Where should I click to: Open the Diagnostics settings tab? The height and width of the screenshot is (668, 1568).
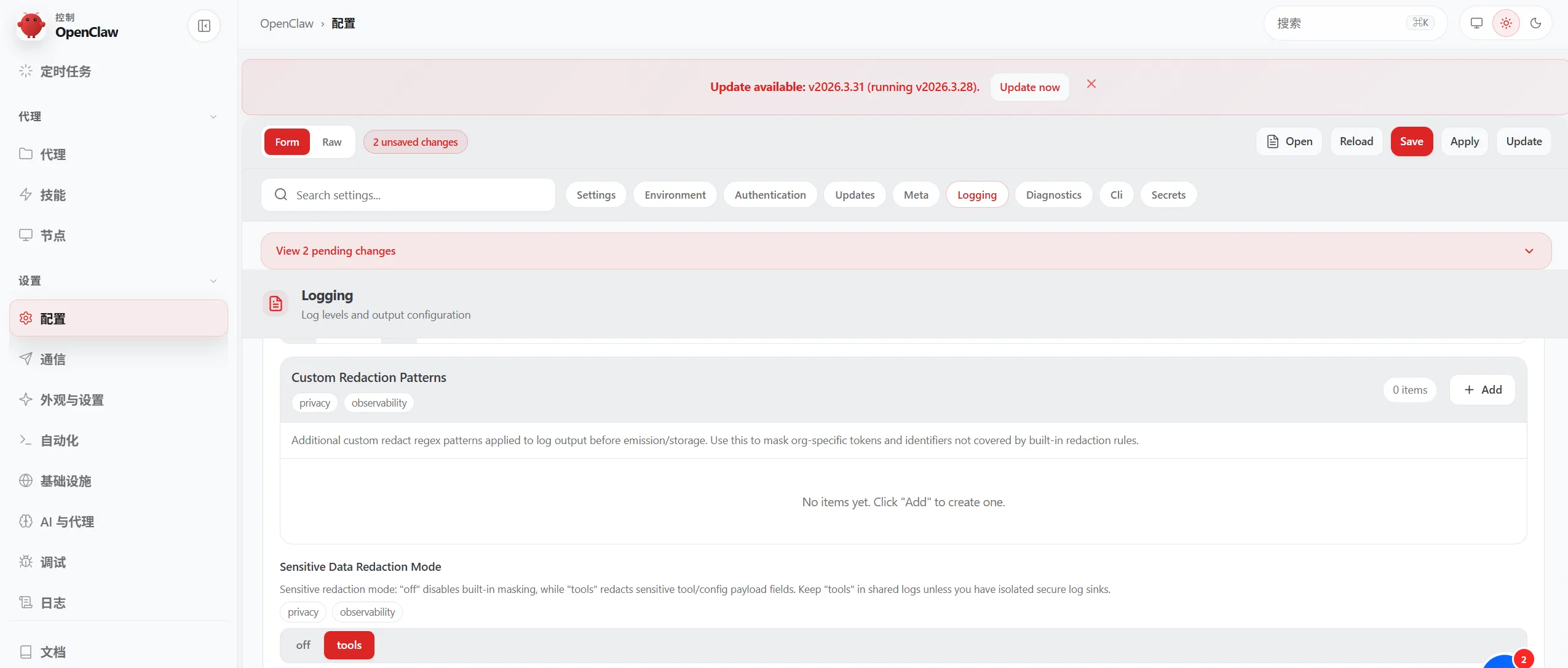click(x=1053, y=195)
